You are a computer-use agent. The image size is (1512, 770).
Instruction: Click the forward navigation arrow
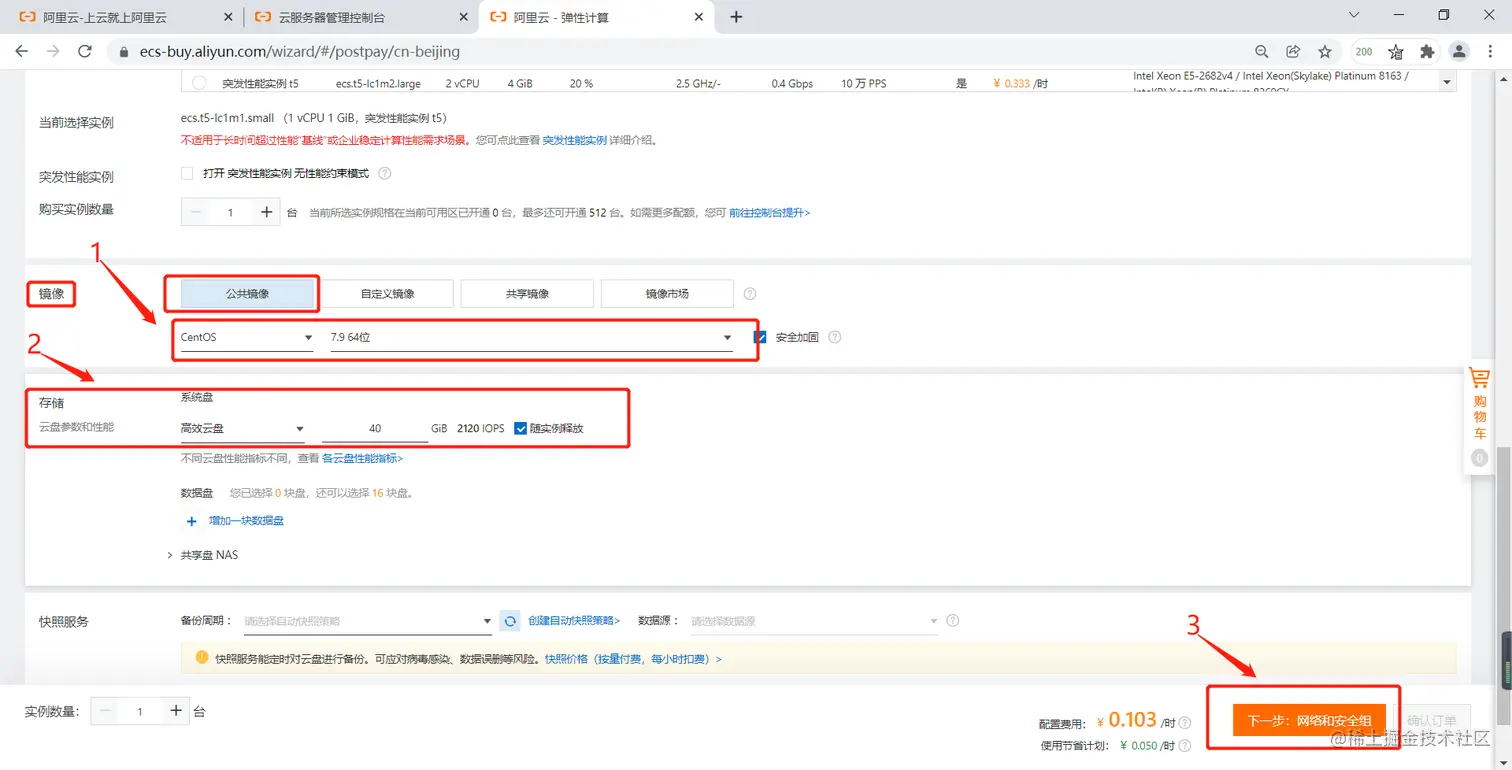(53, 51)
